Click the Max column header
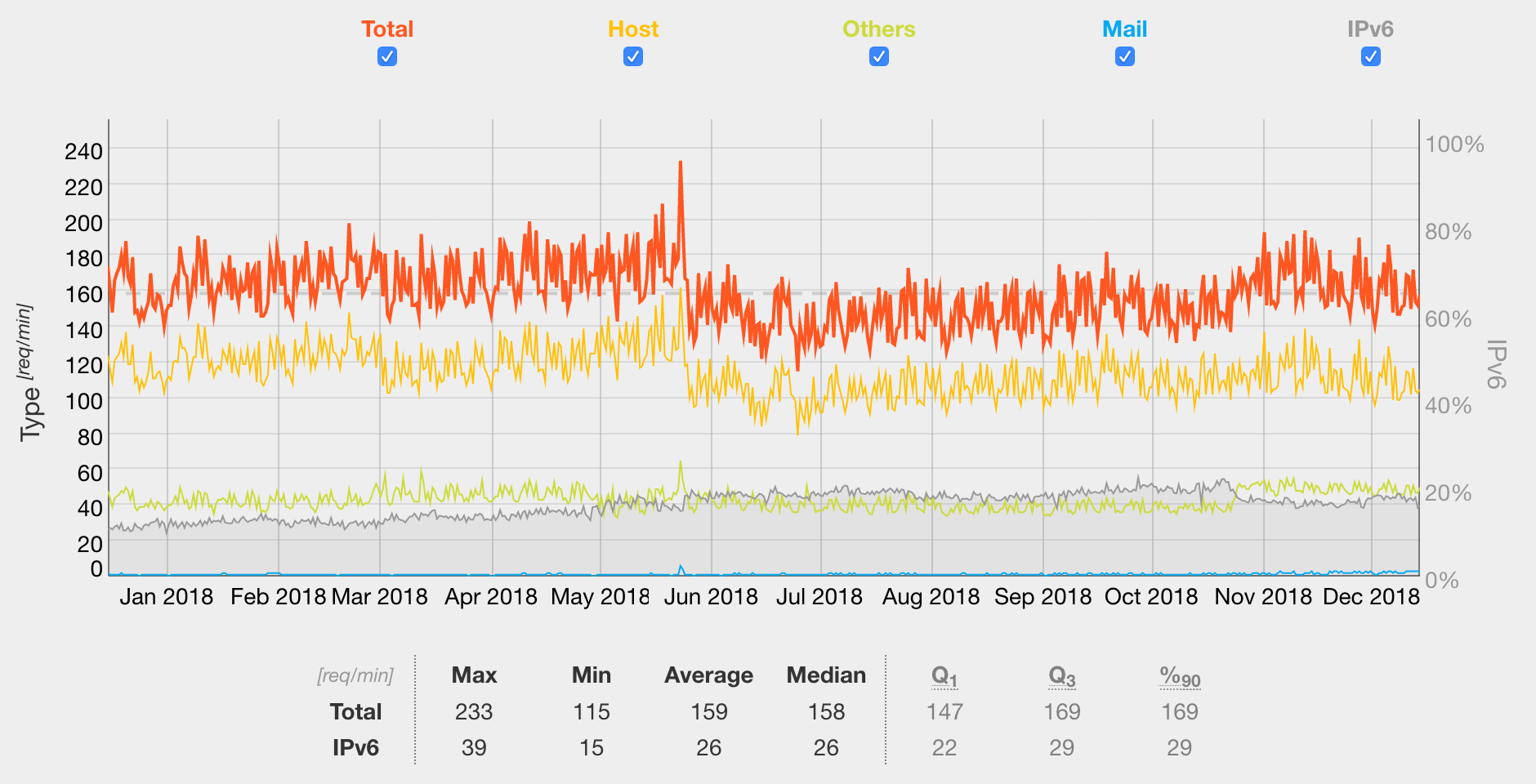This screenshot has height=784, width=1536. pyautogui.click(x=474, y=675)
